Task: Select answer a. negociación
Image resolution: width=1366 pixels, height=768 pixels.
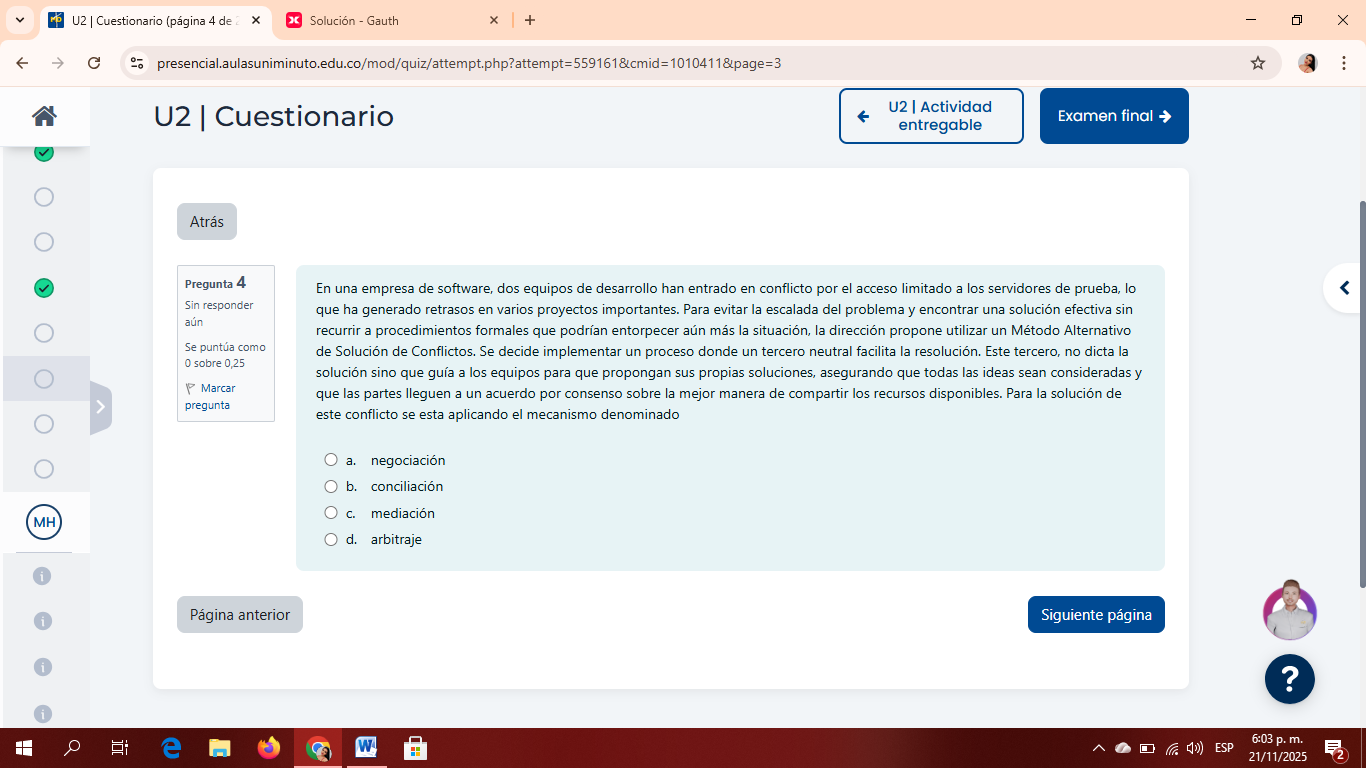Action: pyautogui.click(x=331, y=460)
